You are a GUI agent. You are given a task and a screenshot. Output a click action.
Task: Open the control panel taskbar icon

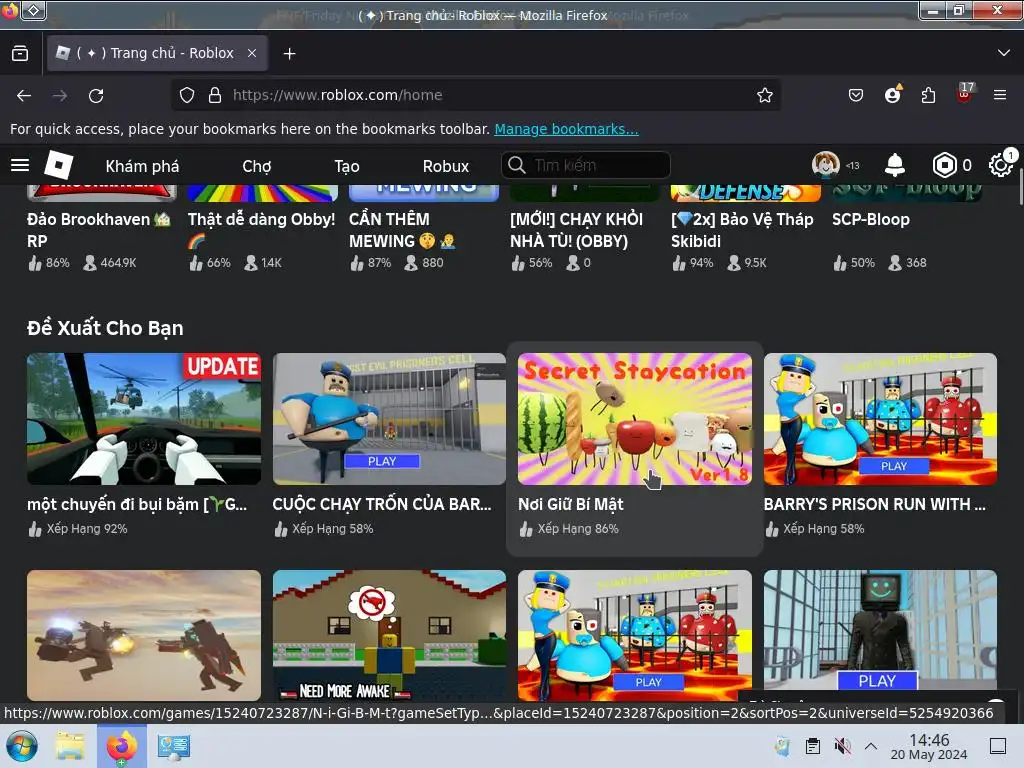click(x=173, y=746)
